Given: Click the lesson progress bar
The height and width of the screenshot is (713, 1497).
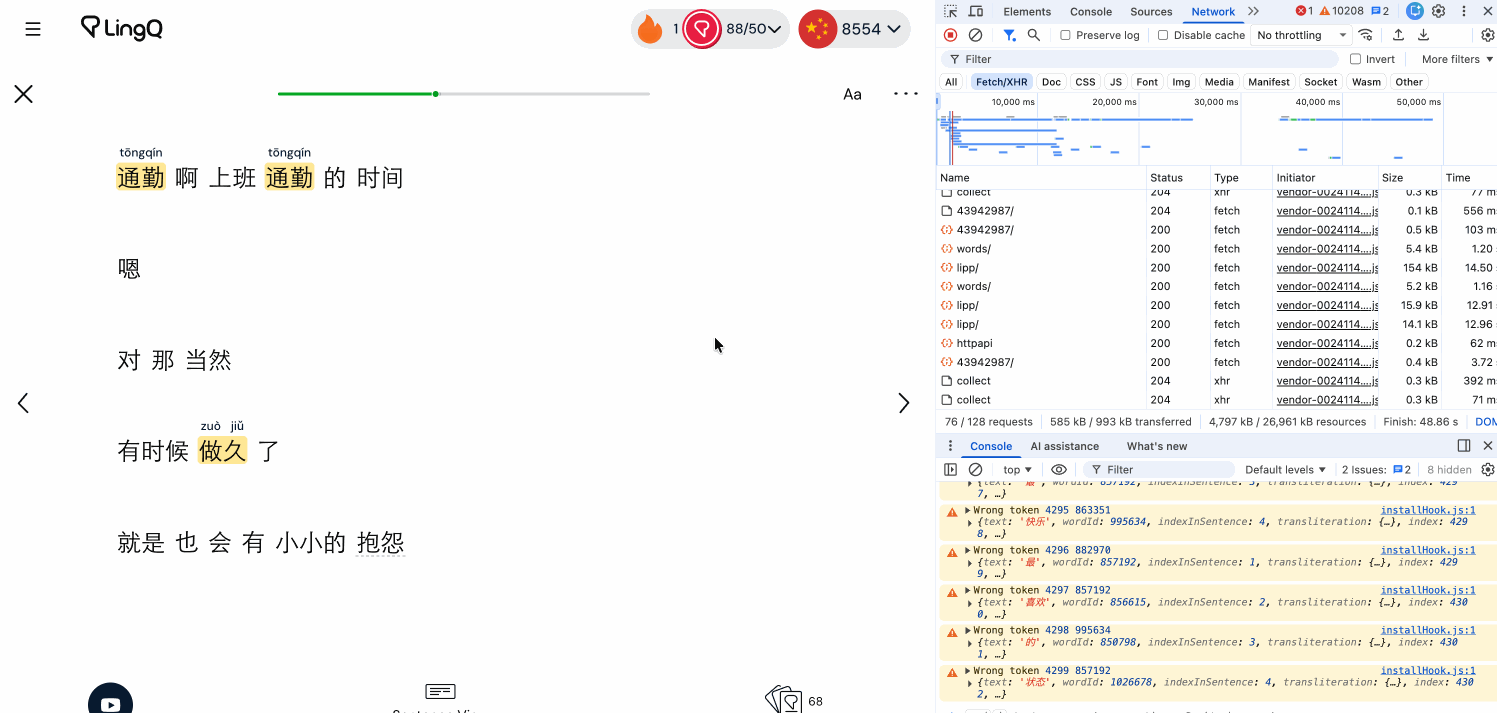Looking at the screenshot, I should pos(463,94).
